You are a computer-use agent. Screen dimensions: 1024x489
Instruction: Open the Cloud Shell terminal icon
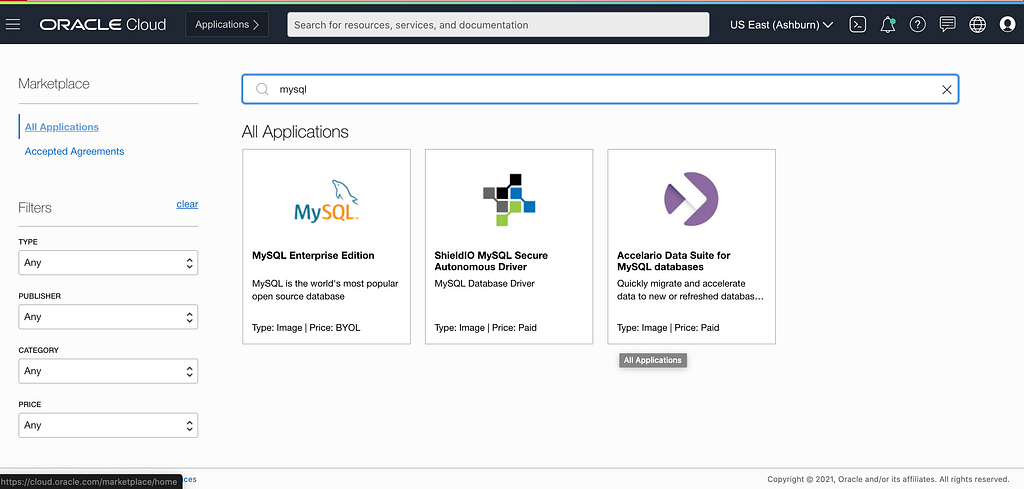857,25
